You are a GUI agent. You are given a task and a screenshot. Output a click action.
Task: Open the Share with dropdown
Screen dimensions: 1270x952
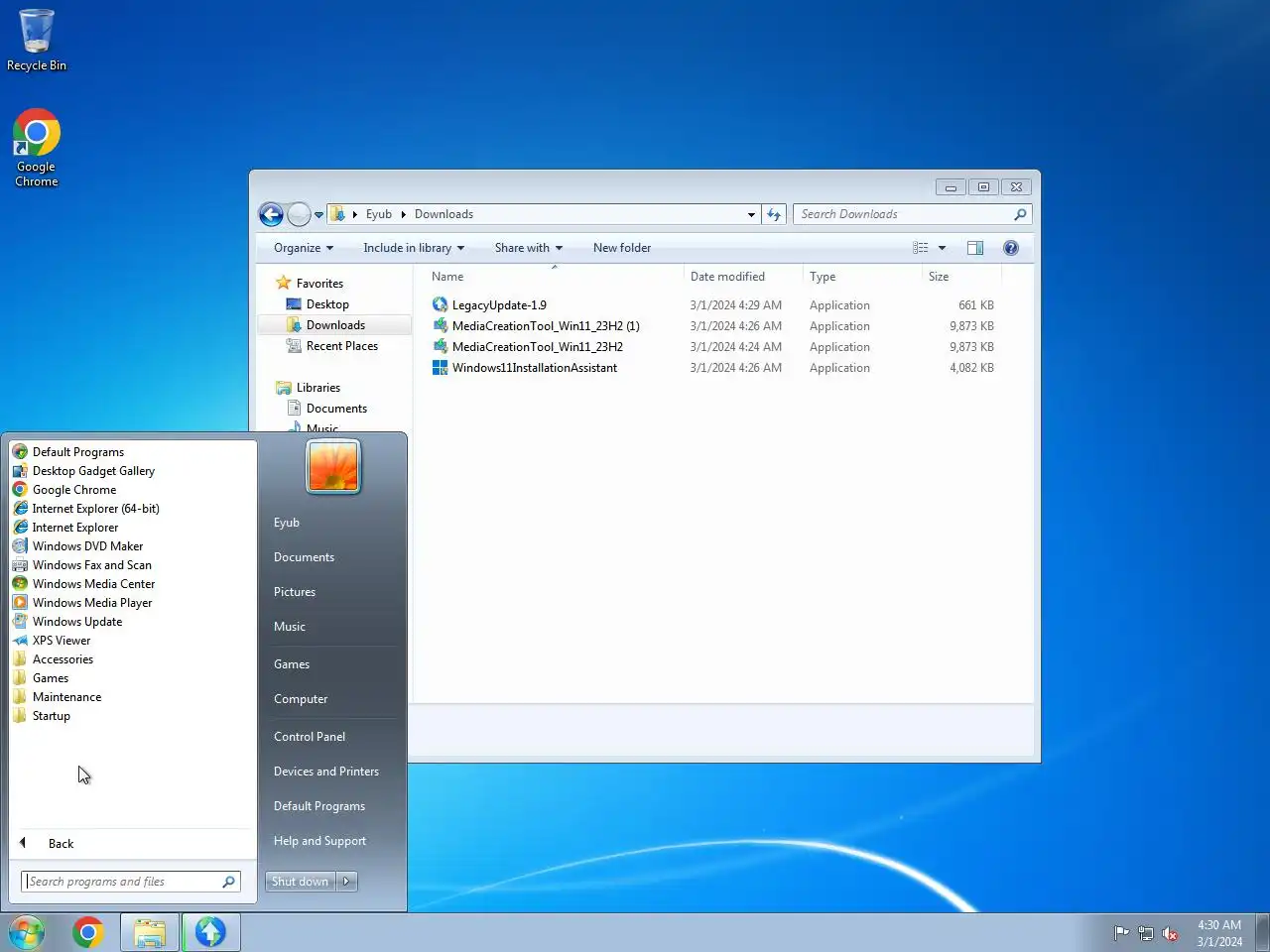(529, 248)
